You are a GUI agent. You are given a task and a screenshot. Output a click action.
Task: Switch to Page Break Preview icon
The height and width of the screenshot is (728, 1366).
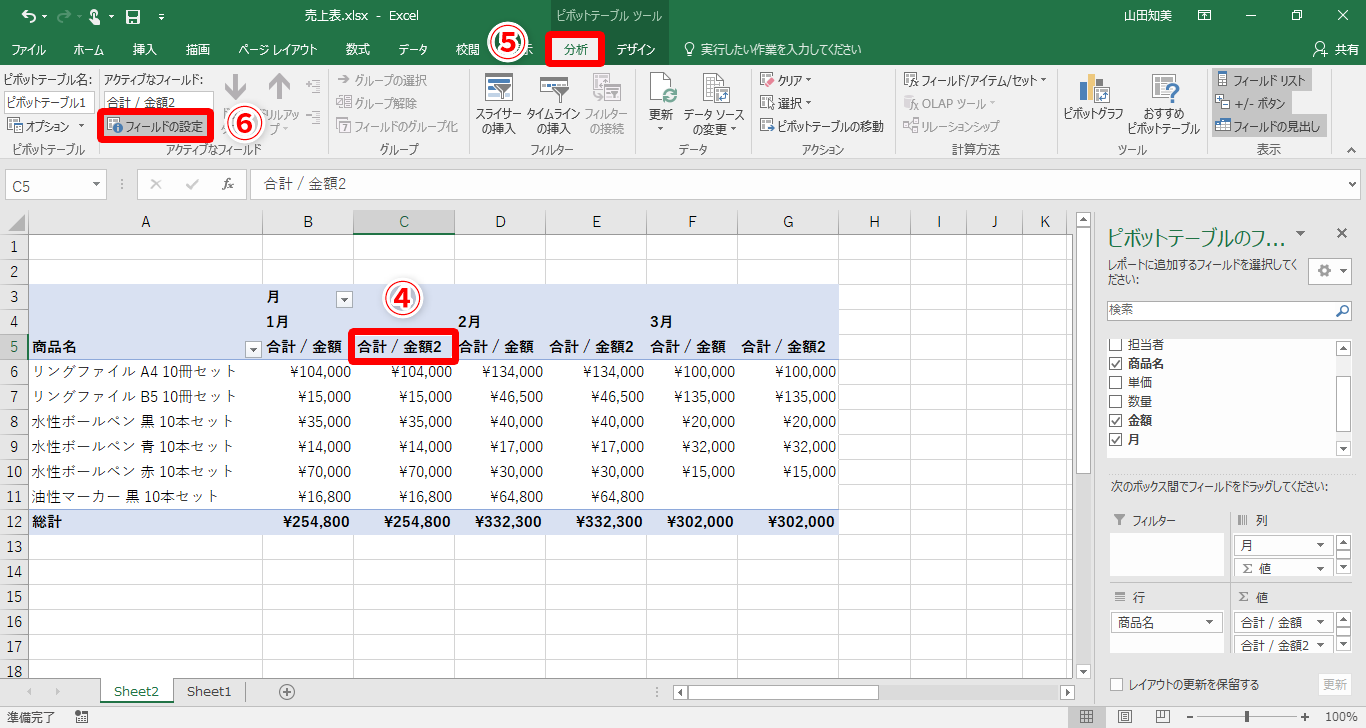click(x=1163, y=716)
